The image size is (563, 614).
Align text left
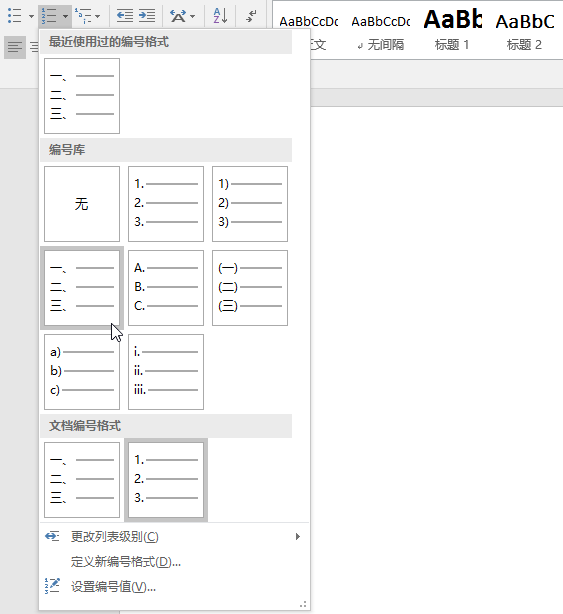tap(15, 47)
